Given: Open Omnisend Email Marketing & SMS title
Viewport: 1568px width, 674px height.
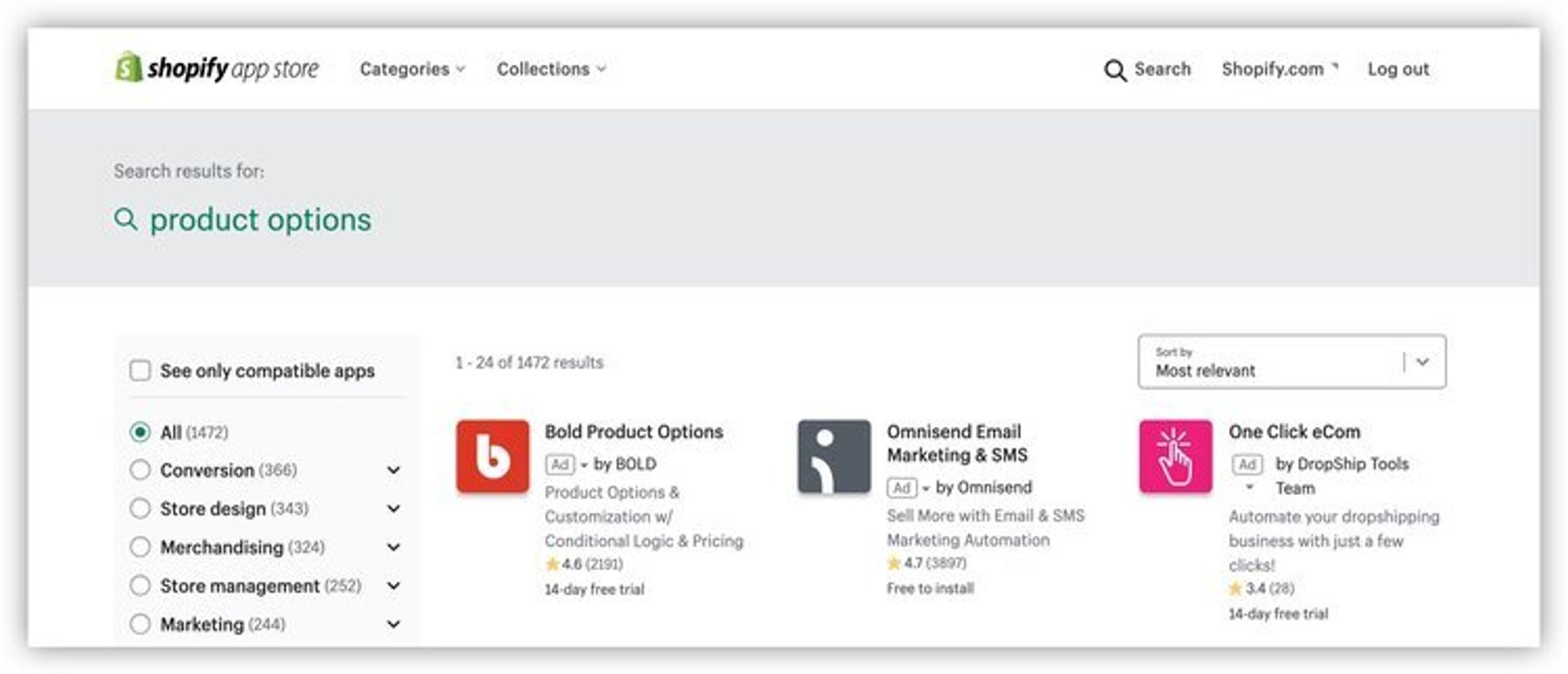Looking at the screenshot, I should coord(957,444).
